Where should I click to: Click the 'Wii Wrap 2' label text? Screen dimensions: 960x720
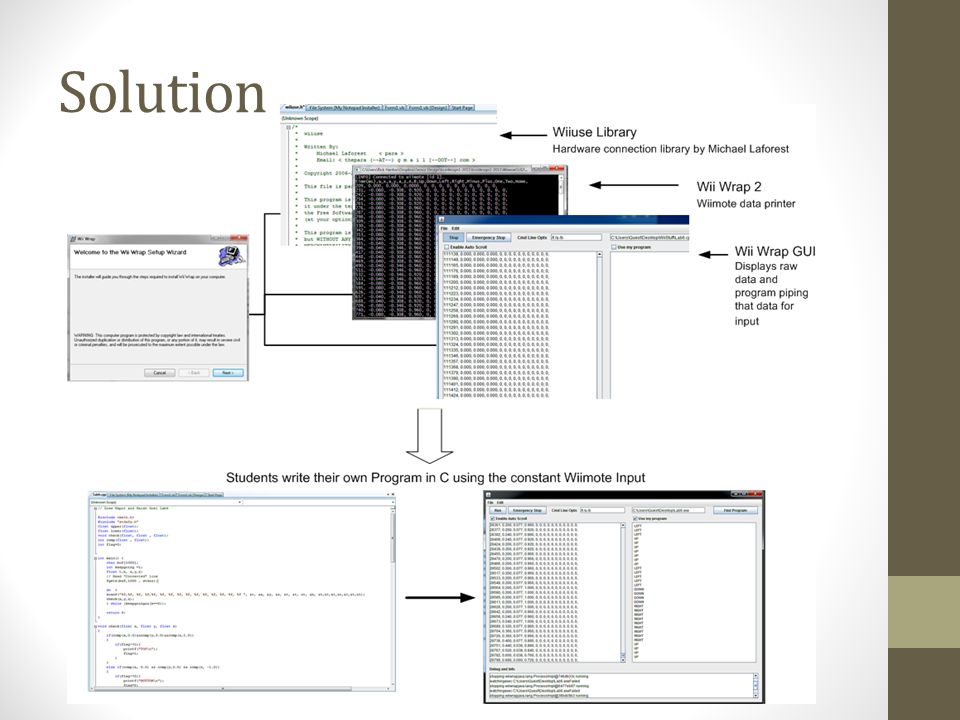click(729, 187)
